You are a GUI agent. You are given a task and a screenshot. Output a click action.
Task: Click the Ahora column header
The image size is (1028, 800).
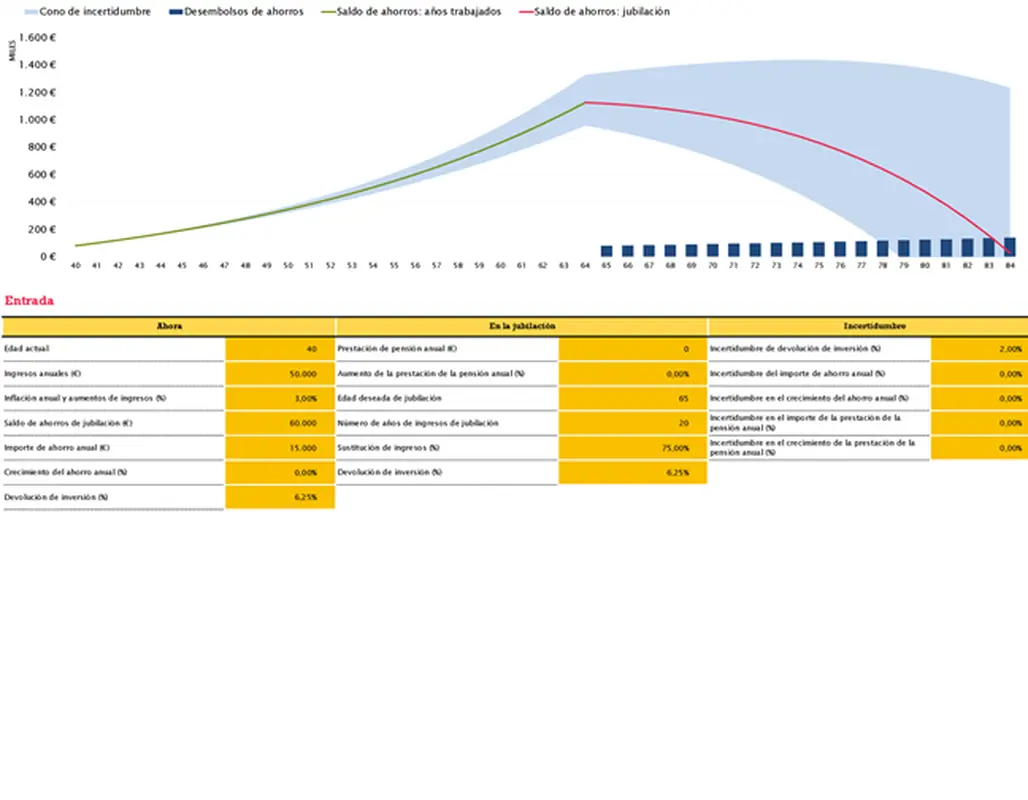point(169,326)
